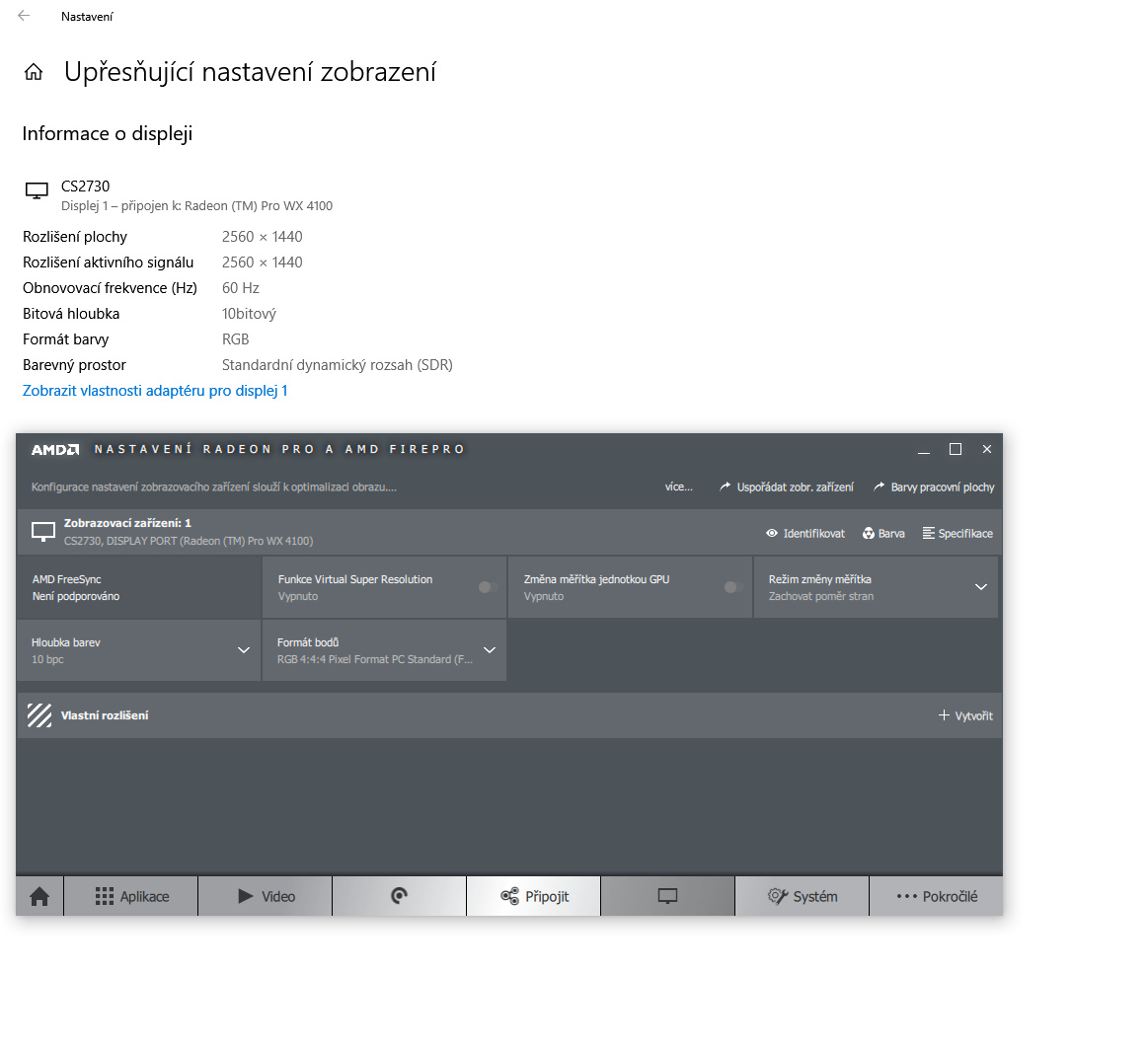
Task: Toggle Změna měřítka jednotkou GPU switch
Action: tap(731, 587)
